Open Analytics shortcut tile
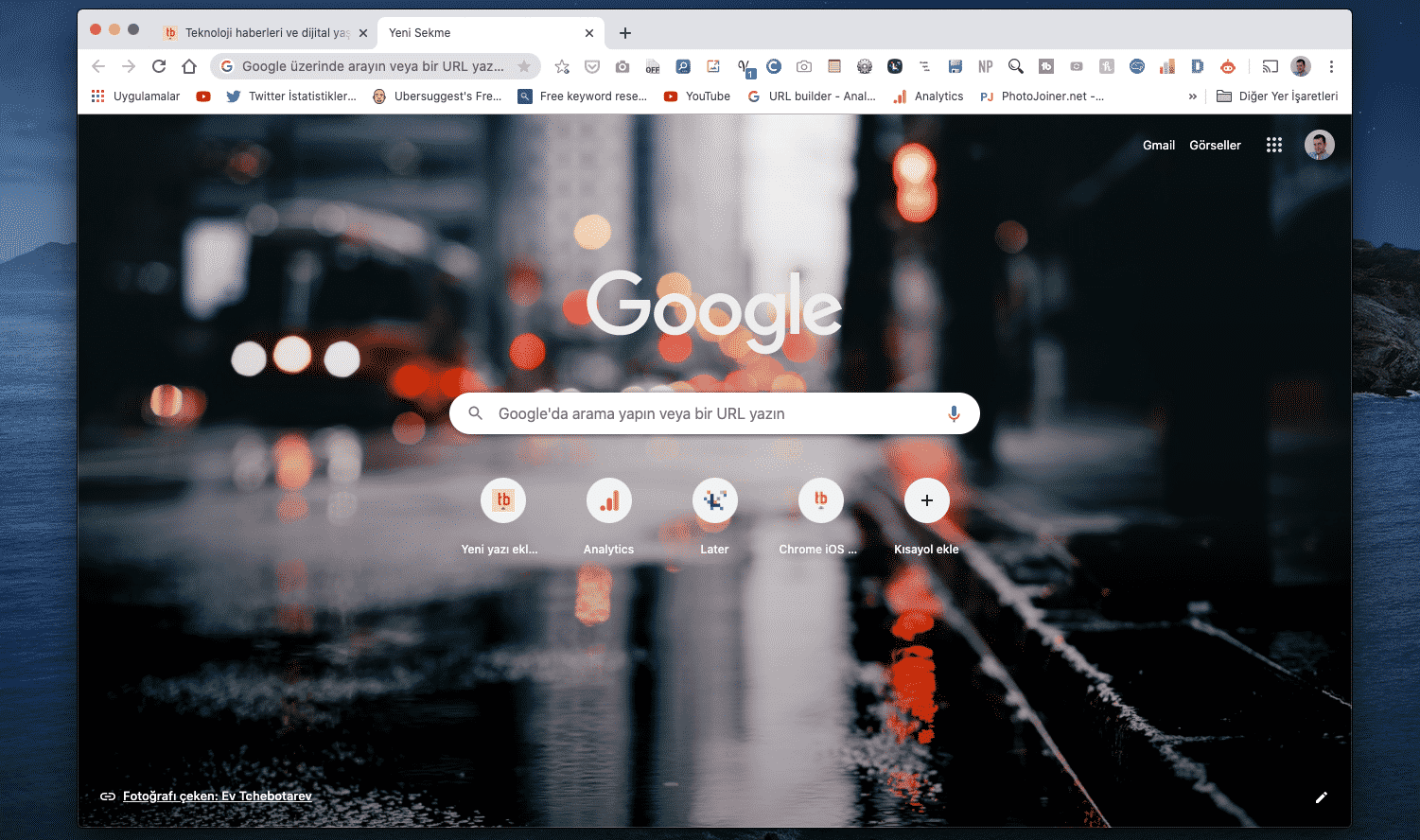 click(608, 517)
